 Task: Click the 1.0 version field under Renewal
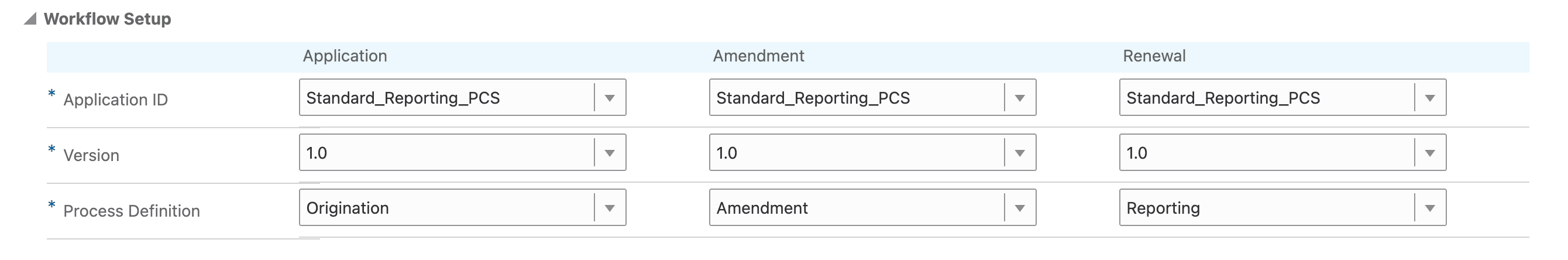coord(1266,153)
